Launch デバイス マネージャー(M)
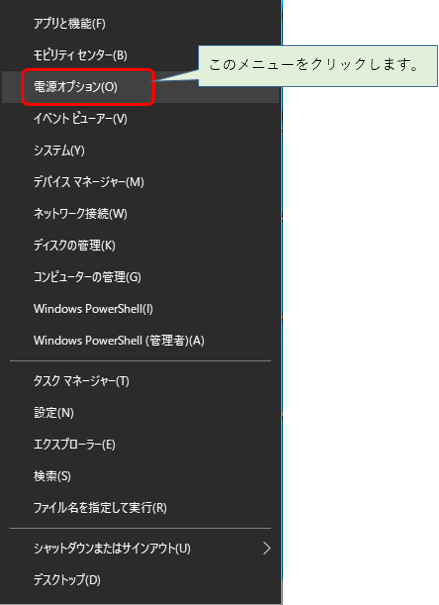 tap(140, 182)
